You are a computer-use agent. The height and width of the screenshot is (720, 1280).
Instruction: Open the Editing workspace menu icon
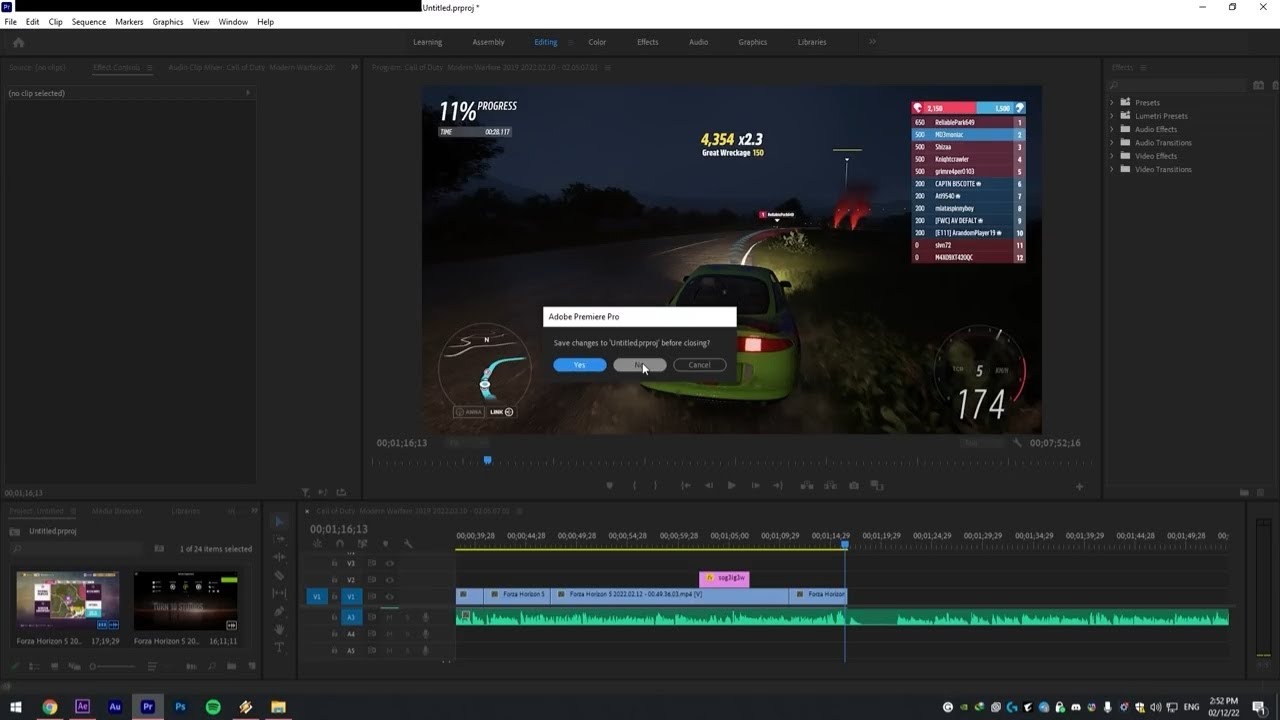[572, 42]
